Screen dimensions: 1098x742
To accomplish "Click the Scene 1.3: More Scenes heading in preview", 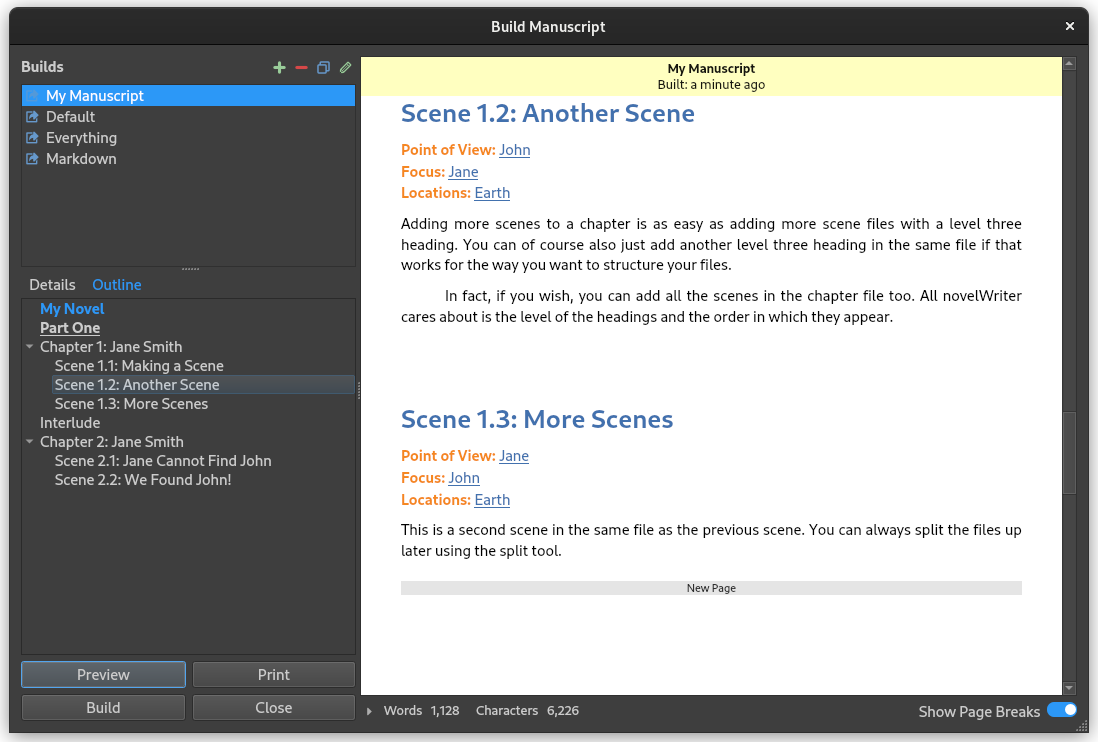I will click(536, 419).
